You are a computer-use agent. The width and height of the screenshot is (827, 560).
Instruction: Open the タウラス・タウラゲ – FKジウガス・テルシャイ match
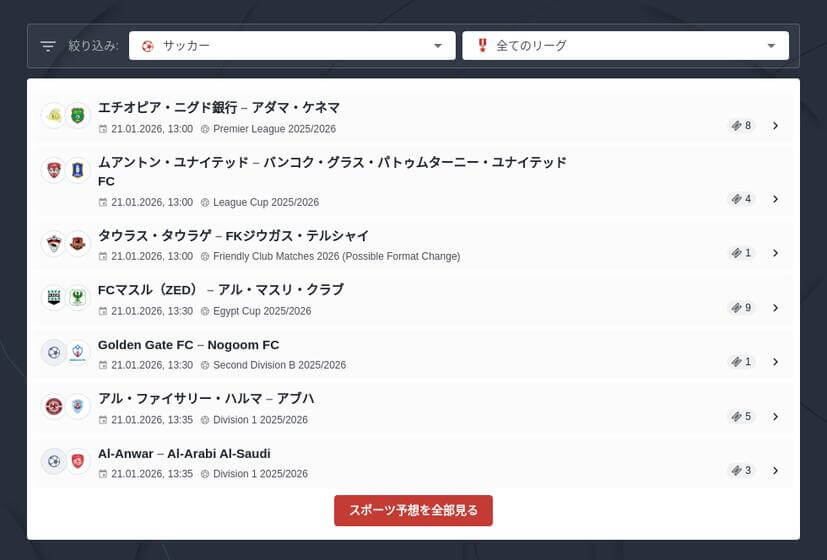pos(233,236)
